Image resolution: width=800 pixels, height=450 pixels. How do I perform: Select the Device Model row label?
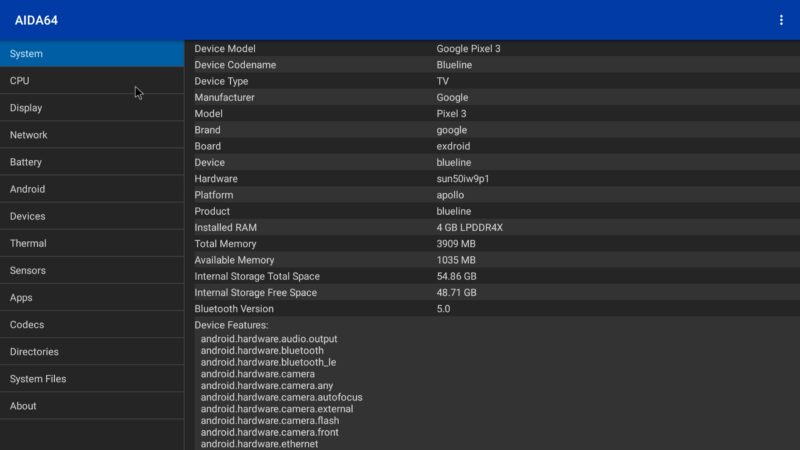[x=224, y=48]
